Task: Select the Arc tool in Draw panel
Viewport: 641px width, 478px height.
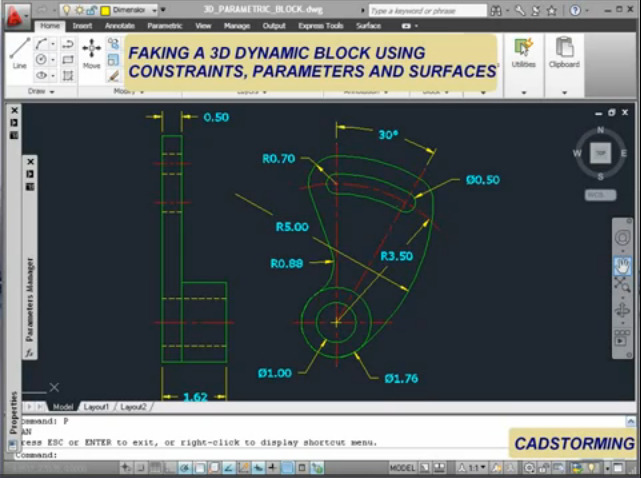Action: [x=41, y=43]
